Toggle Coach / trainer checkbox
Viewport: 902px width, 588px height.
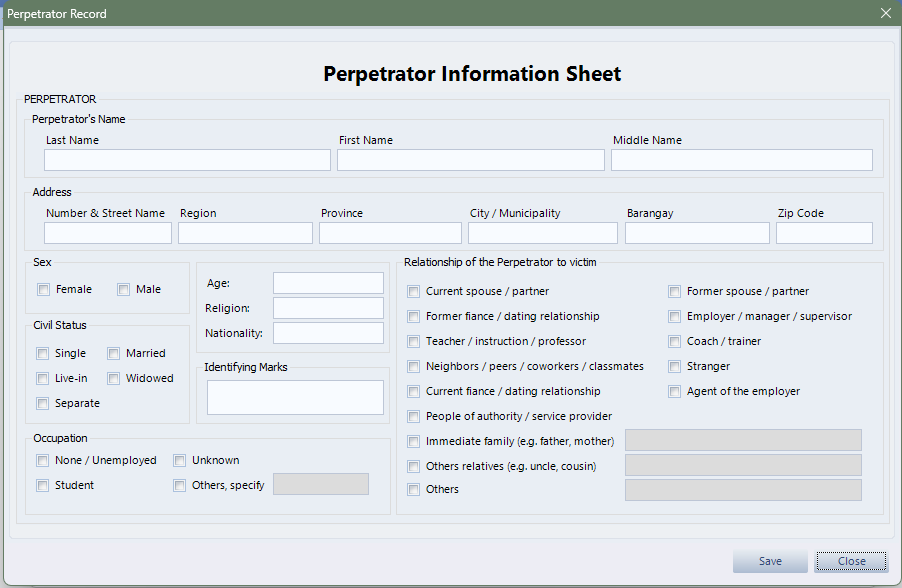(x=675, y=342)
